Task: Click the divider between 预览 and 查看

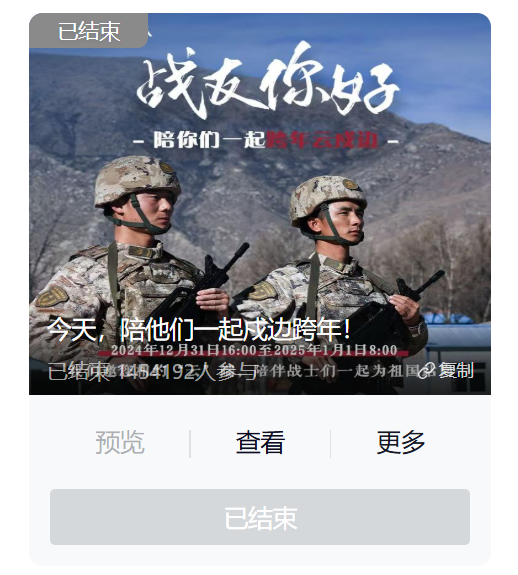Action: (x=190, y=444)
